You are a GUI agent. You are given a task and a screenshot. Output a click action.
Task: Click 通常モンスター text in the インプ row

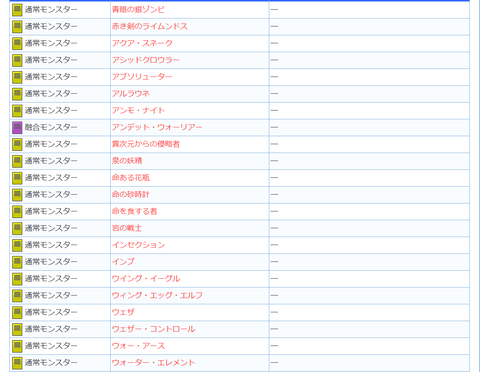pyautogui.click(x=51, y=262)
